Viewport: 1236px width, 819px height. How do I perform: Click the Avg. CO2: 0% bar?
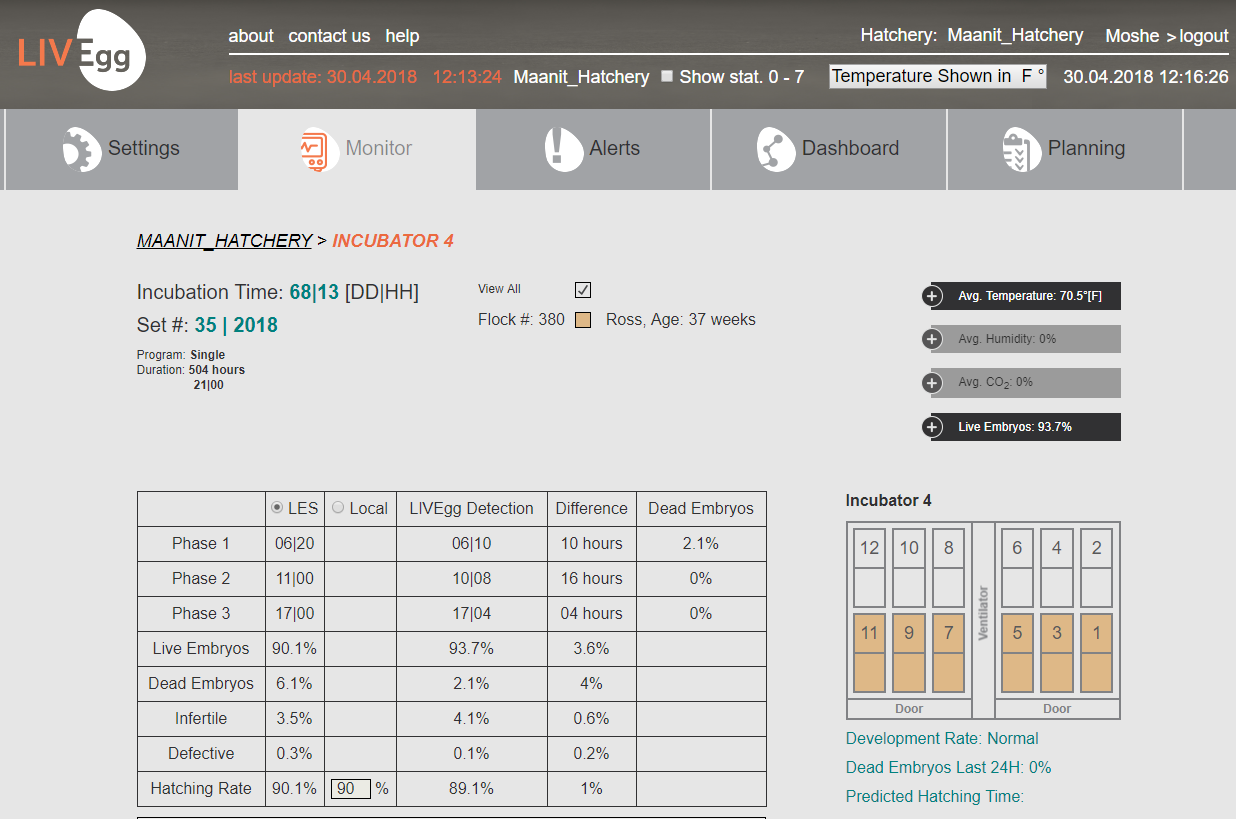pos(1026,383)
